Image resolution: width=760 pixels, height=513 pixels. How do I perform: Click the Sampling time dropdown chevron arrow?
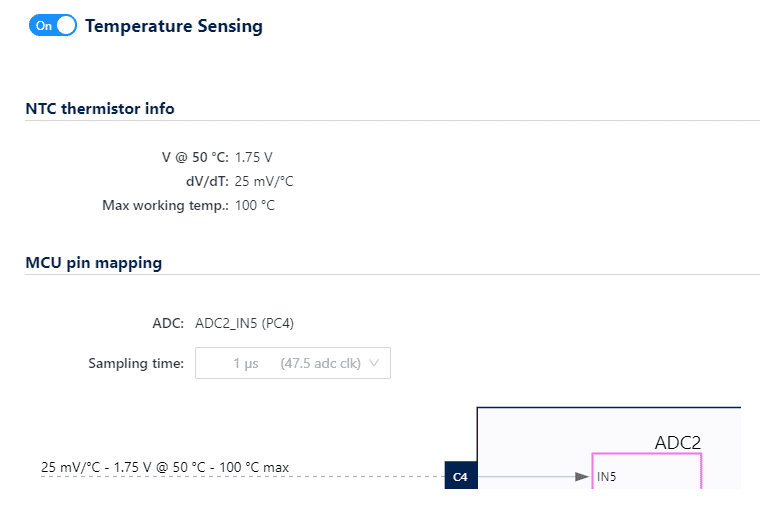pyautogui.click(x=374, y=364)
